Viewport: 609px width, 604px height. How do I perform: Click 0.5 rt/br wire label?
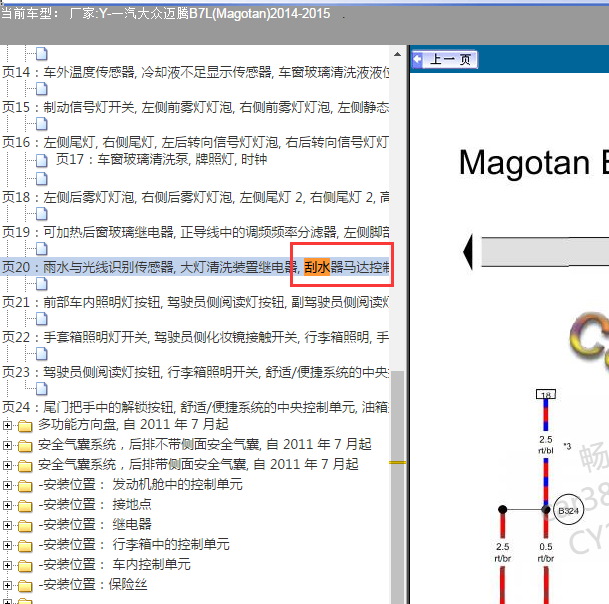pyautogui.click(x=546, y=552)
